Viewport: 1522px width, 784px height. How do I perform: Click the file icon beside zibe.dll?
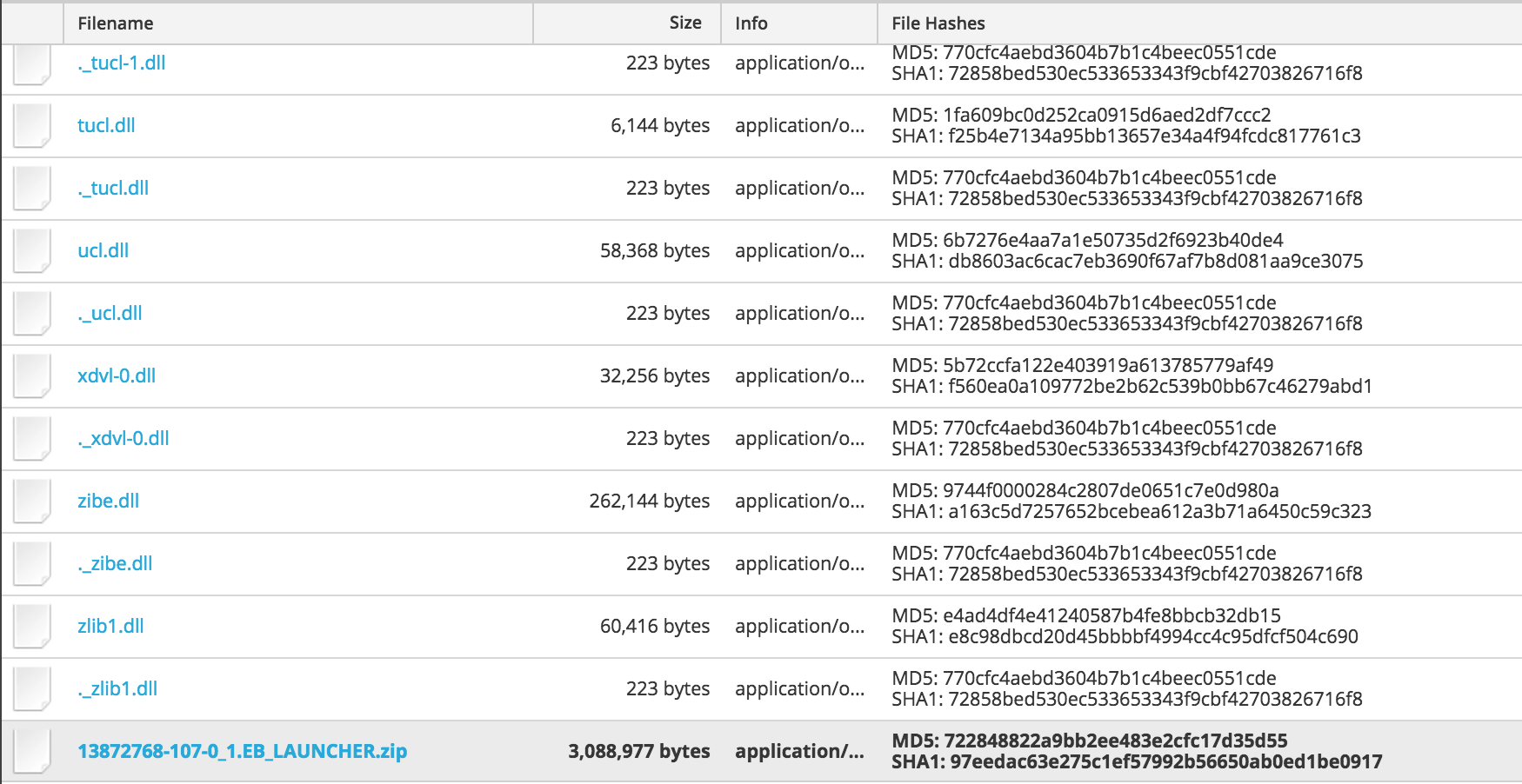[x=32, y=502]
